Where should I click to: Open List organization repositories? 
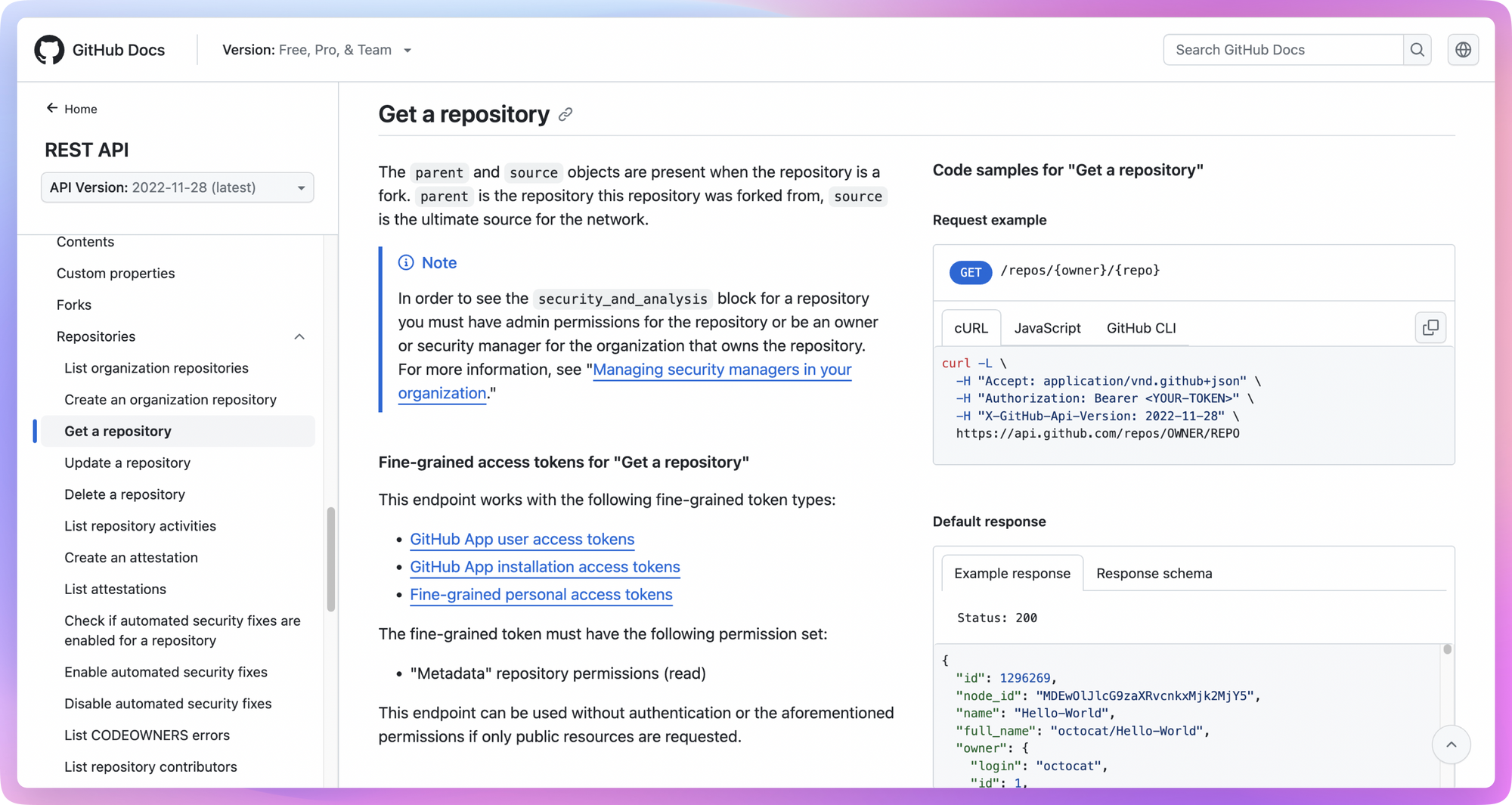(156, 368)
